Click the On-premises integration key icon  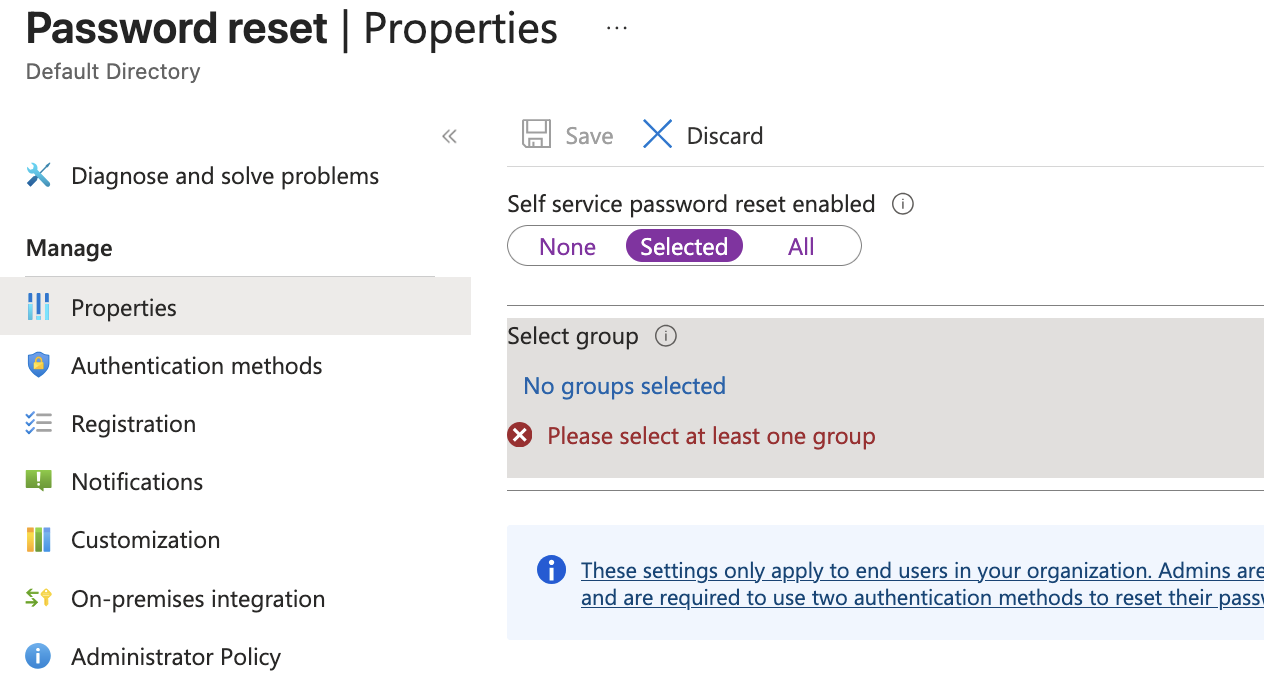(x=38, y=598)
